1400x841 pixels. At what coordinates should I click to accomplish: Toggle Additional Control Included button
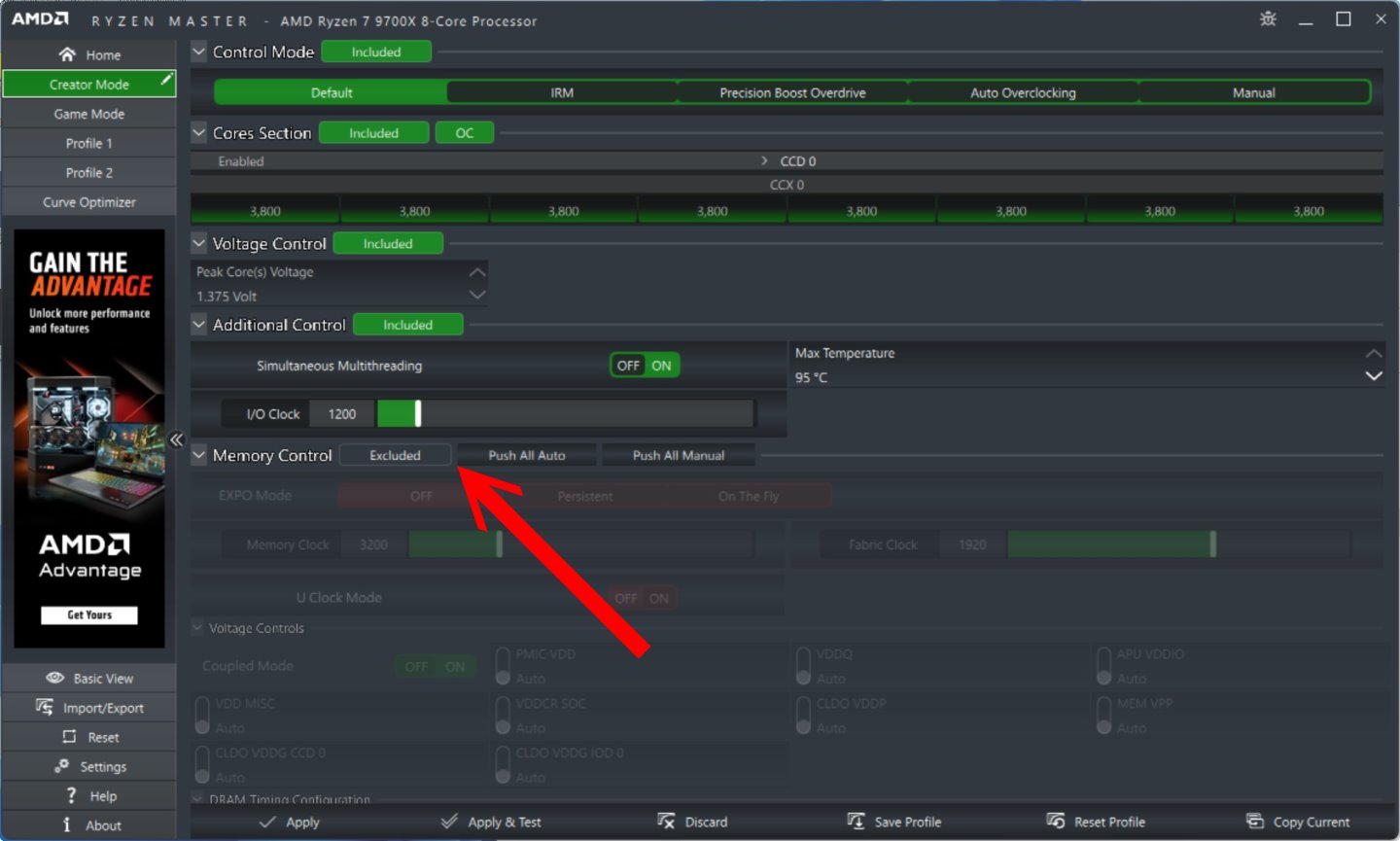coord(407,325)
